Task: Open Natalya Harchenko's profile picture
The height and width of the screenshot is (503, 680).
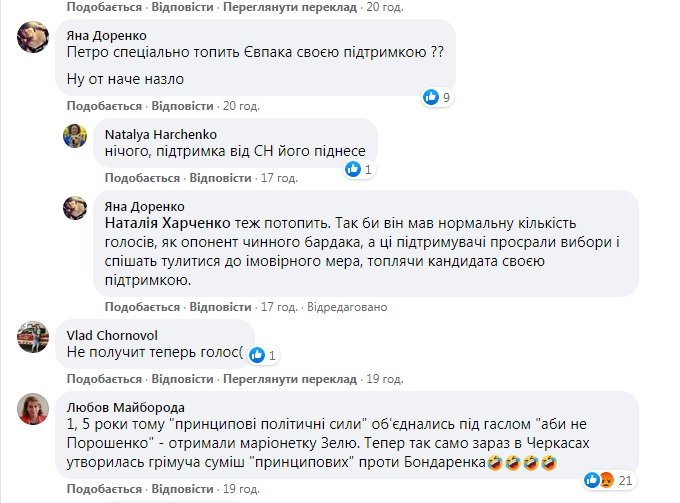Action: [x=78, y=138]
